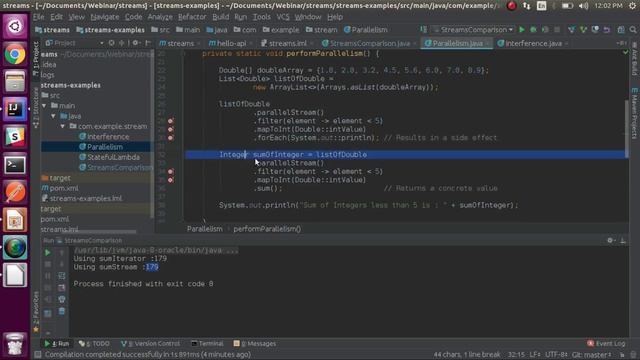The image size is (640, 360).
Task: Clear Run console with the trash icon
Action: [62, 311]
